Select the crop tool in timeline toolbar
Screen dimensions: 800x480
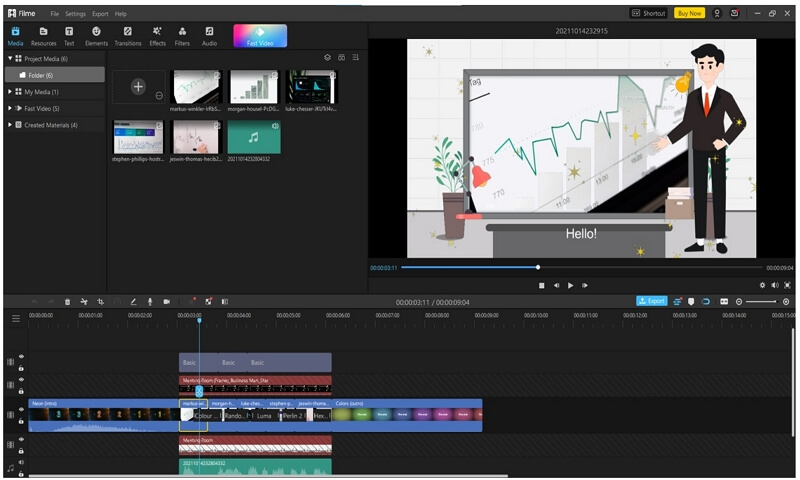(x=101, y=302)
